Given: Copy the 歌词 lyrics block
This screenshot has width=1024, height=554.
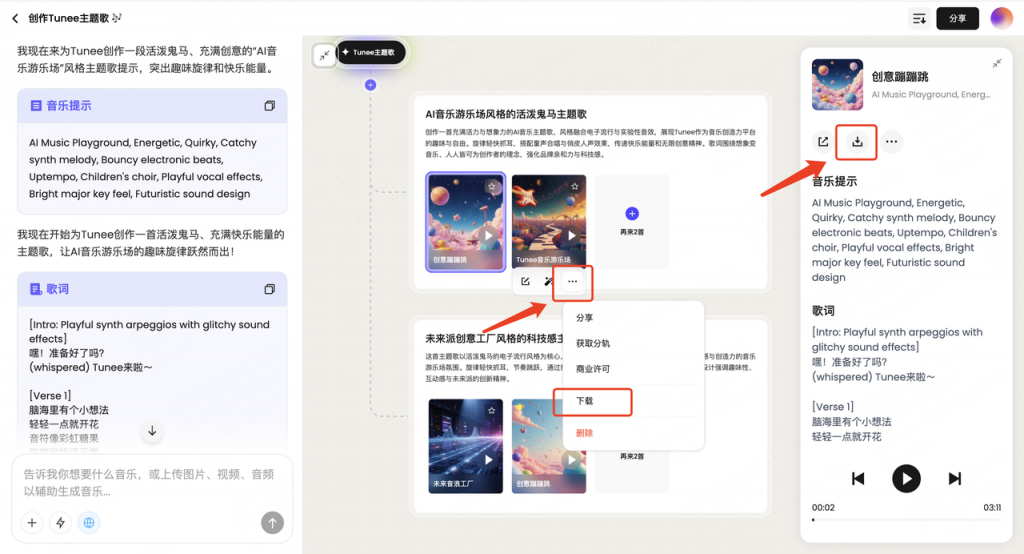Looking at the screenshot, I should coord(269,289).
